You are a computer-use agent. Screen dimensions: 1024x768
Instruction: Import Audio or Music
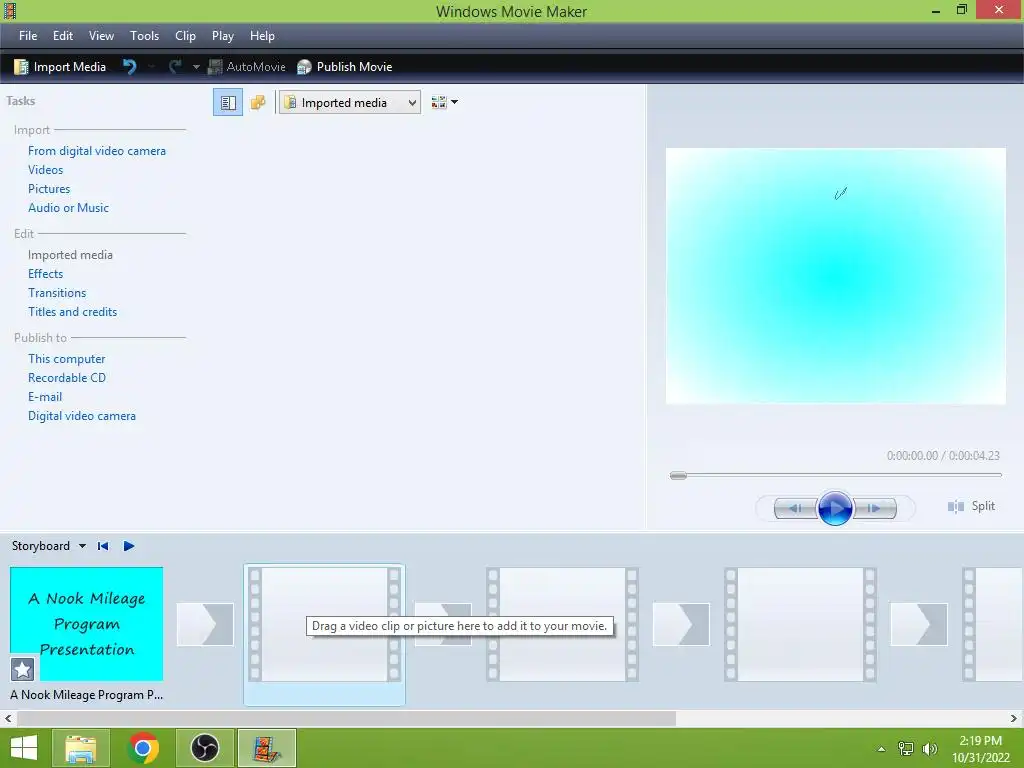(x=69, y=208)
